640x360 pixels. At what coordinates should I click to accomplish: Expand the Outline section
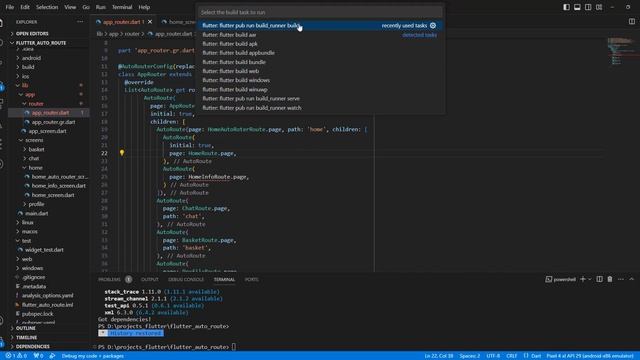pyautogui.click(x=26, y=328)
